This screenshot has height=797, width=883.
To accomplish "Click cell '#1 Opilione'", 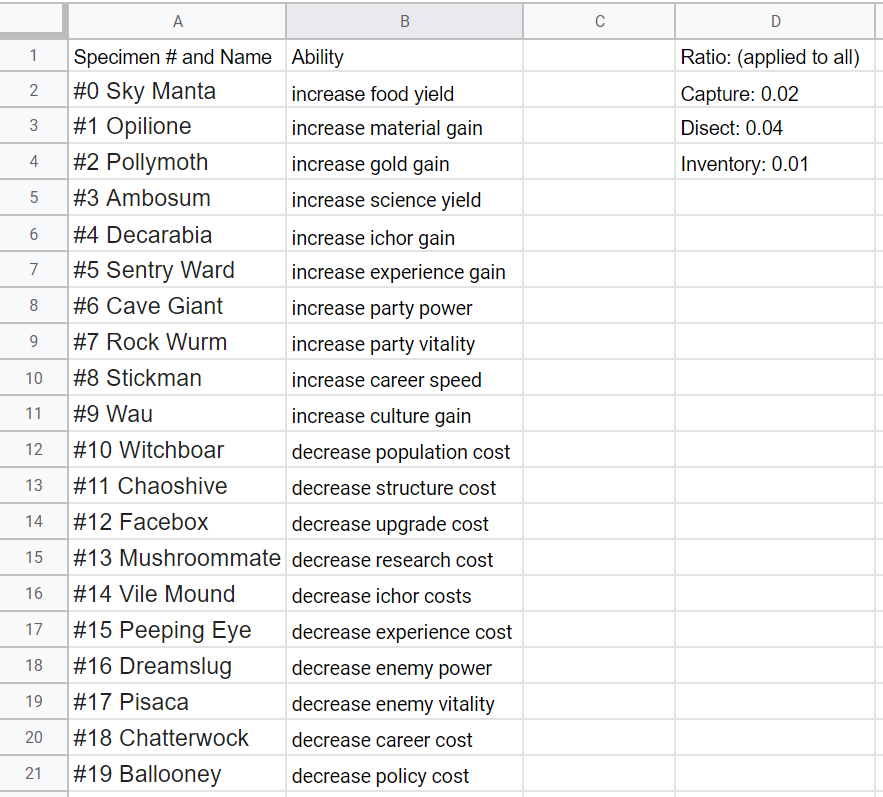I will coord(177,126).
